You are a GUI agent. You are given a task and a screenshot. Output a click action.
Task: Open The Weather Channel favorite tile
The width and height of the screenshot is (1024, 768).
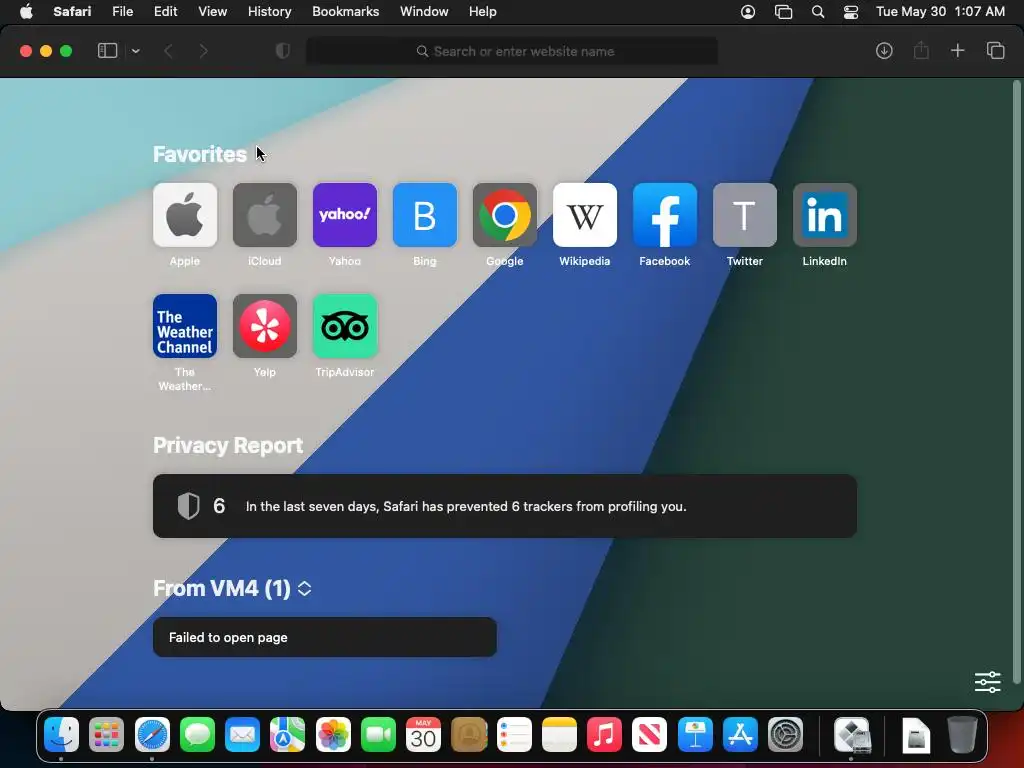point(185,326)
